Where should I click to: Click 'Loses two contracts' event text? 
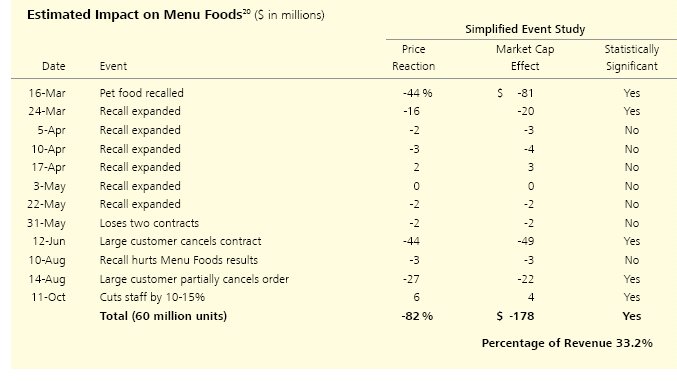click(149, 223)
